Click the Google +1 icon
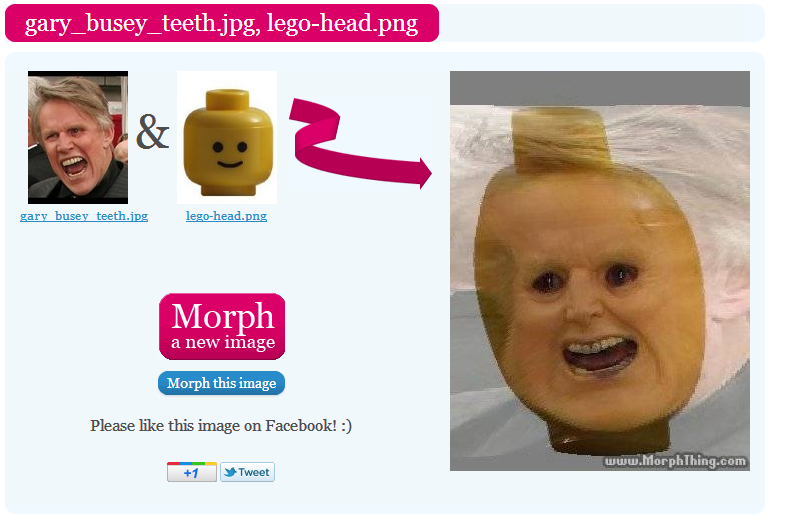Viewport: 785px width, 530px height. [192, 472]
